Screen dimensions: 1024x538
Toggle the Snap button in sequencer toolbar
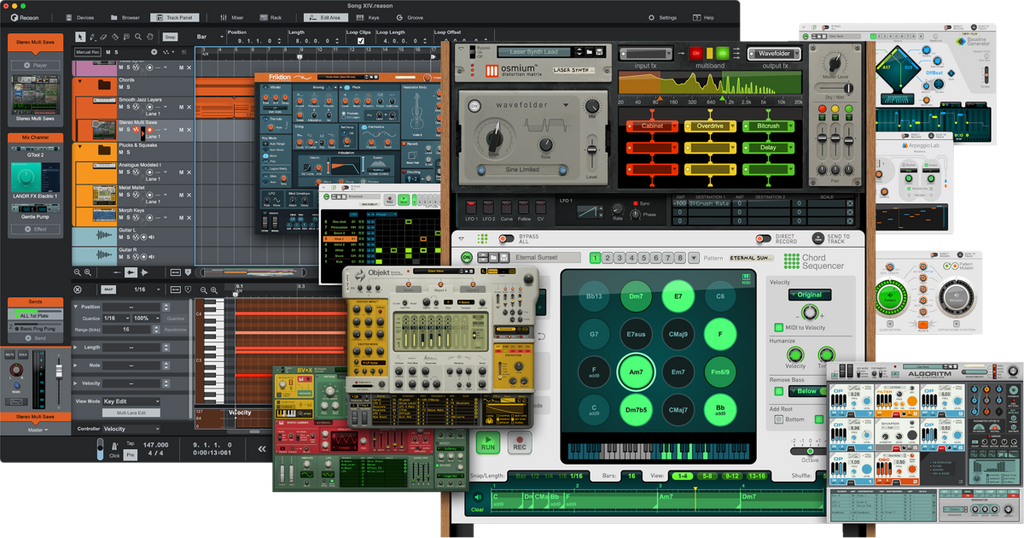tap(170, 37)
